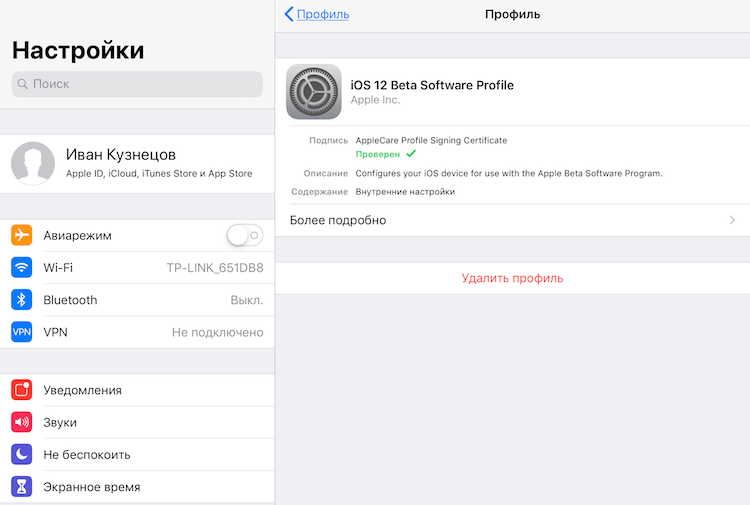Image resolution: width=750 pixels, height=505 pixels.
Task: Click Удалить профиль button
Action: pyautogui.click(x=512, y=278)
